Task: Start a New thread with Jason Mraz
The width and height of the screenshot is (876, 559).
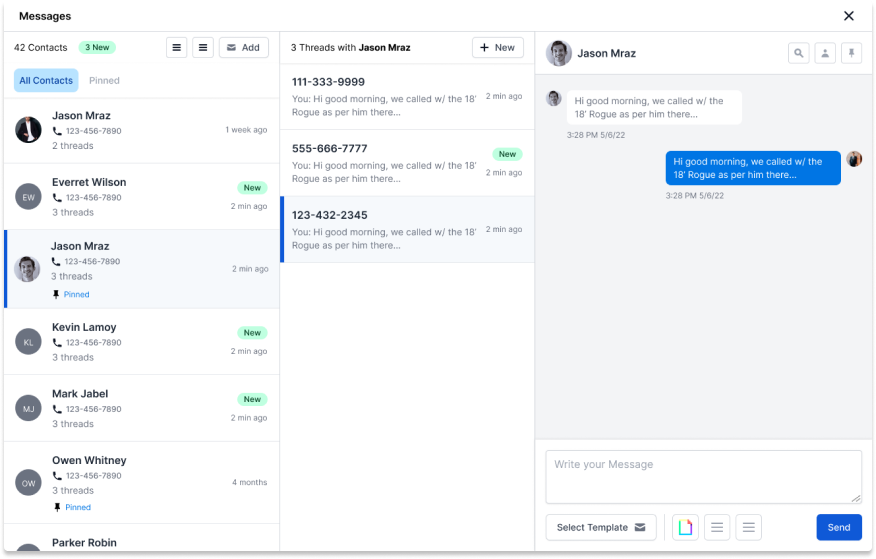Action: 497,47
